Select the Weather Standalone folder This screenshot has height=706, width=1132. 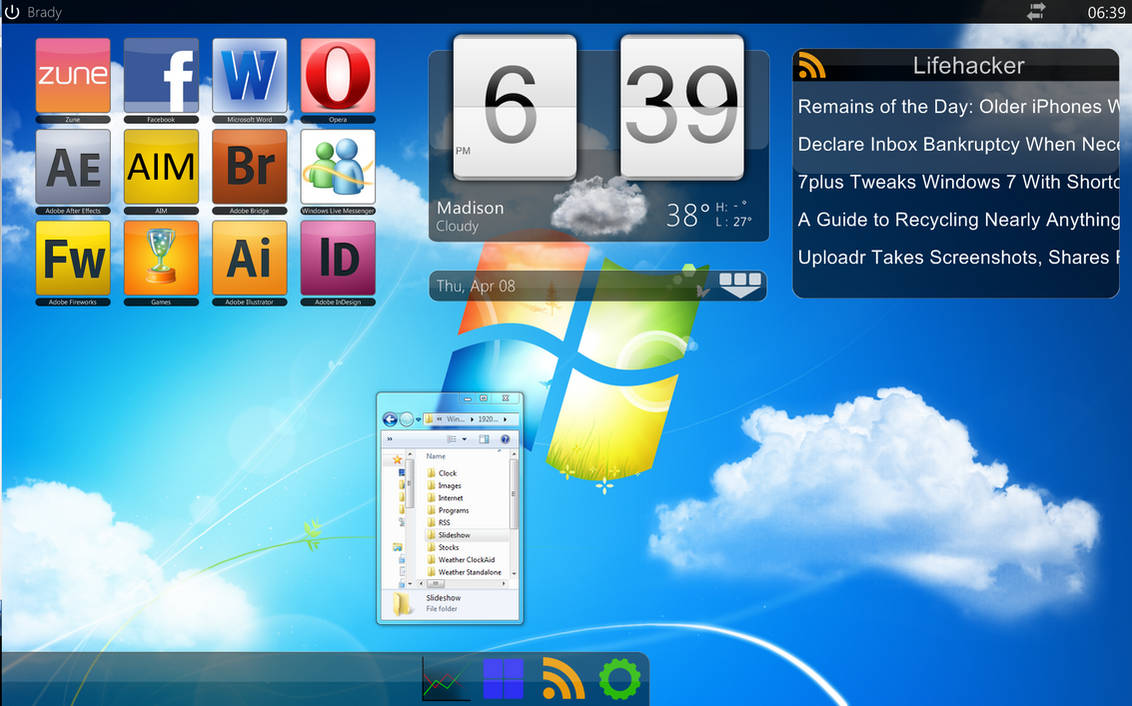(x=463, y=572)
